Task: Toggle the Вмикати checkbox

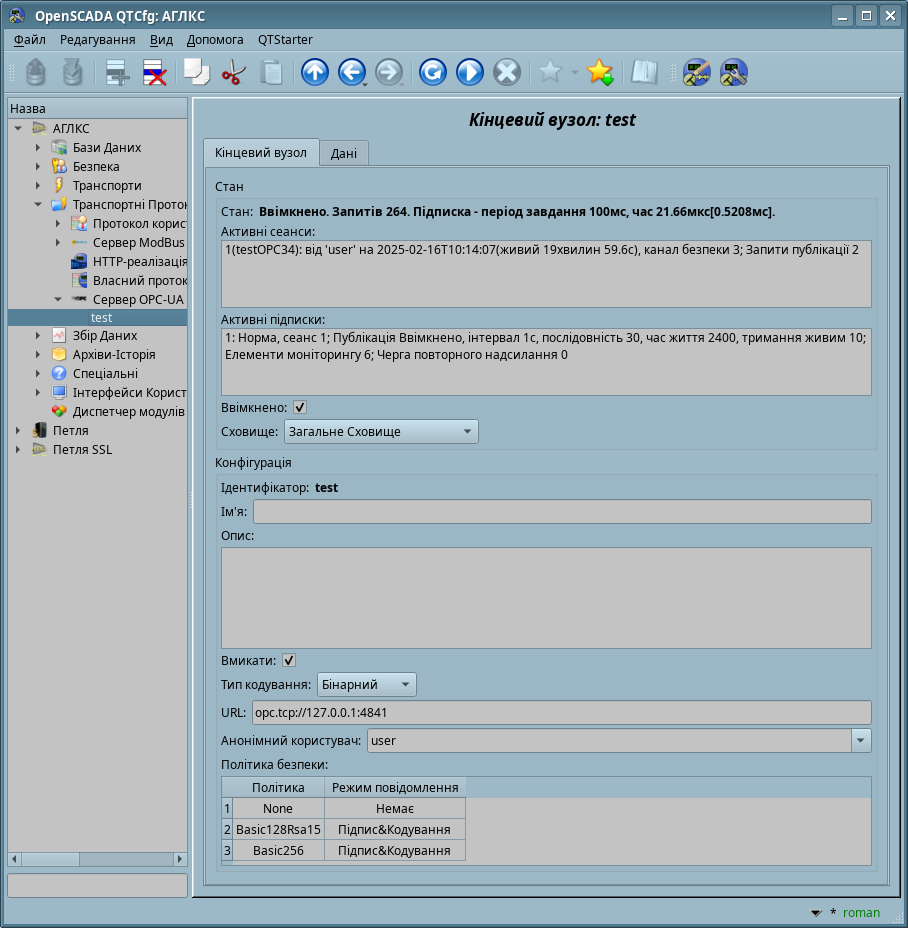Action: click(x=289, y=660)
